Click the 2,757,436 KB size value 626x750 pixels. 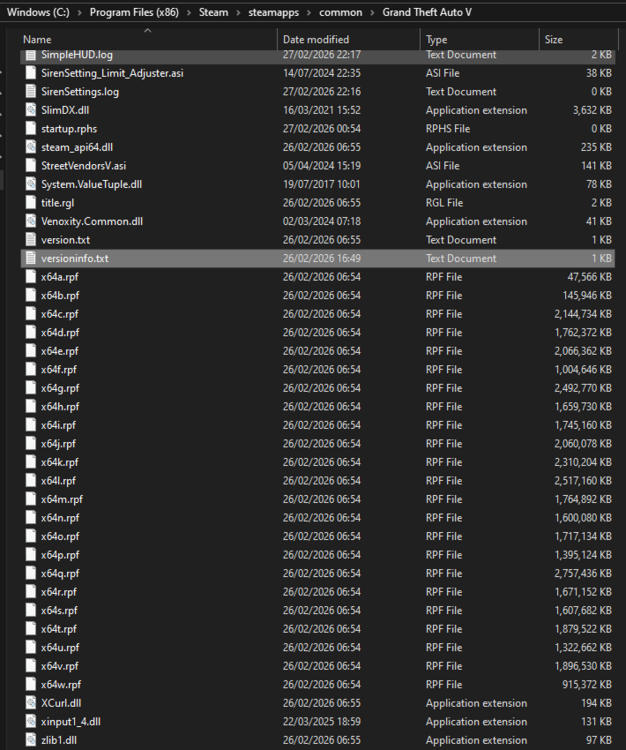(583, 574)
